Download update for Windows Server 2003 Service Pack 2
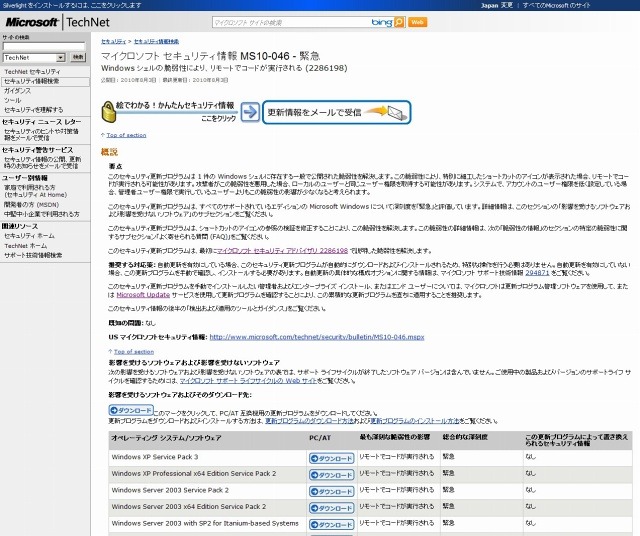The height and width of the screenshot is (536, 640). coord(331,492)
